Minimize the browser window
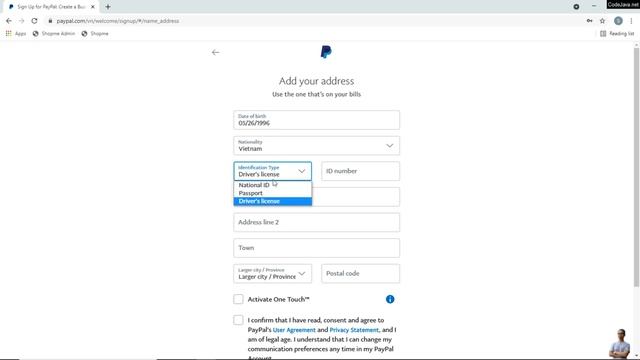Screen dimensions: 640x360 pos(594,6)
